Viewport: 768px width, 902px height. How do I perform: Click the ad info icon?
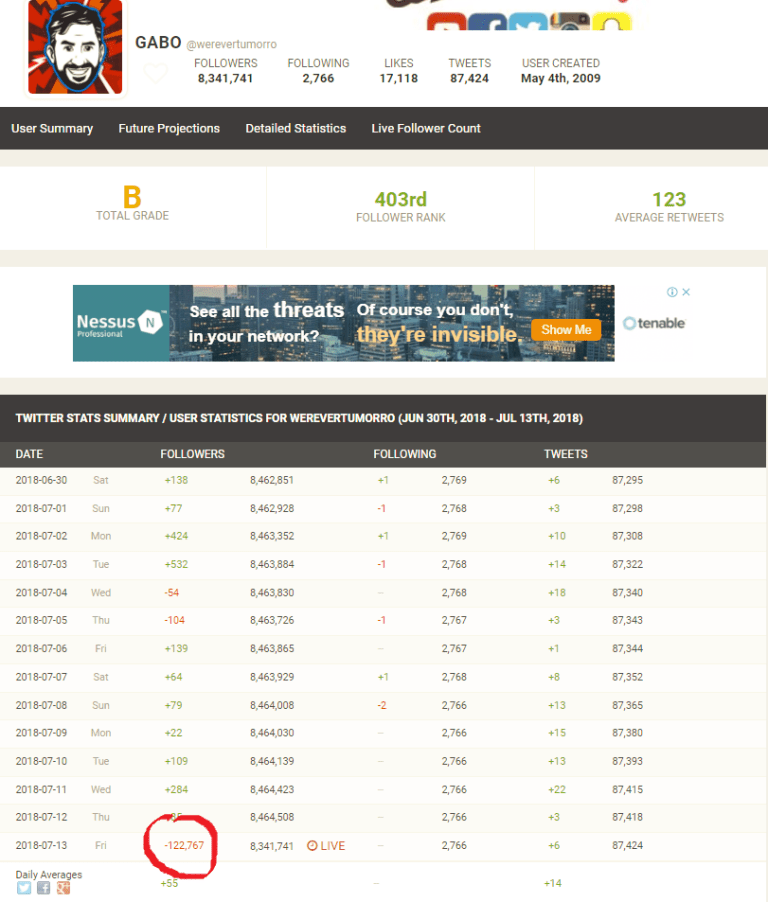(672, 292)
